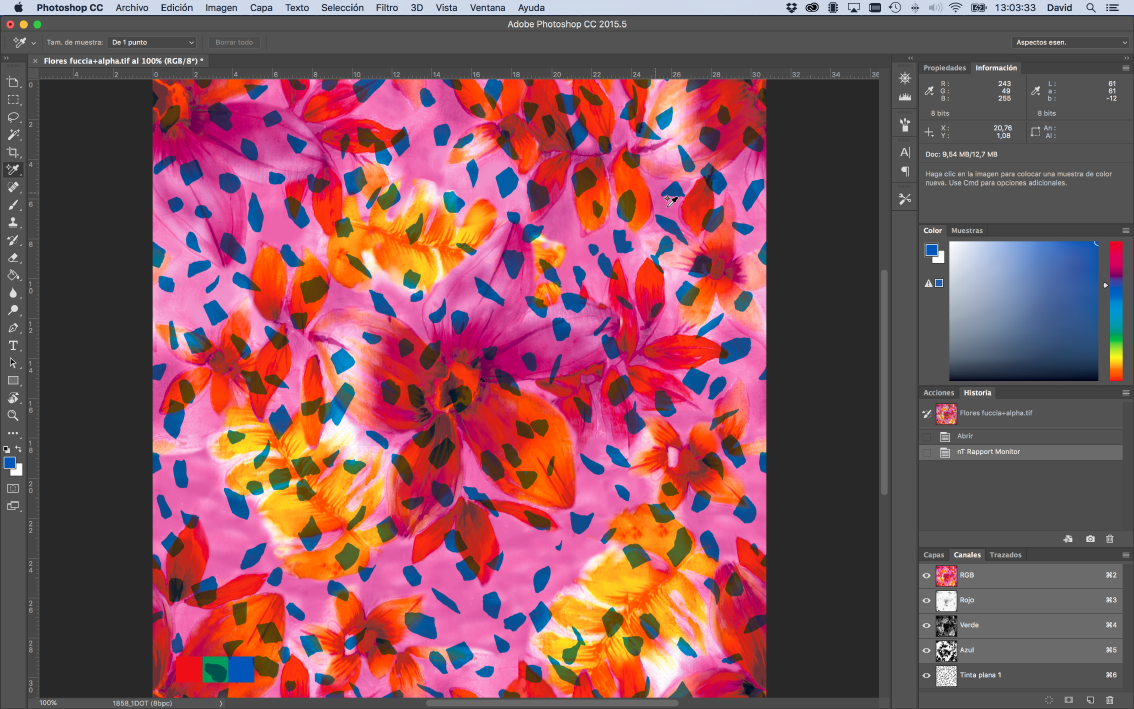Switch to the Capas tab
1134x709 pixels.
click(934, 555)
